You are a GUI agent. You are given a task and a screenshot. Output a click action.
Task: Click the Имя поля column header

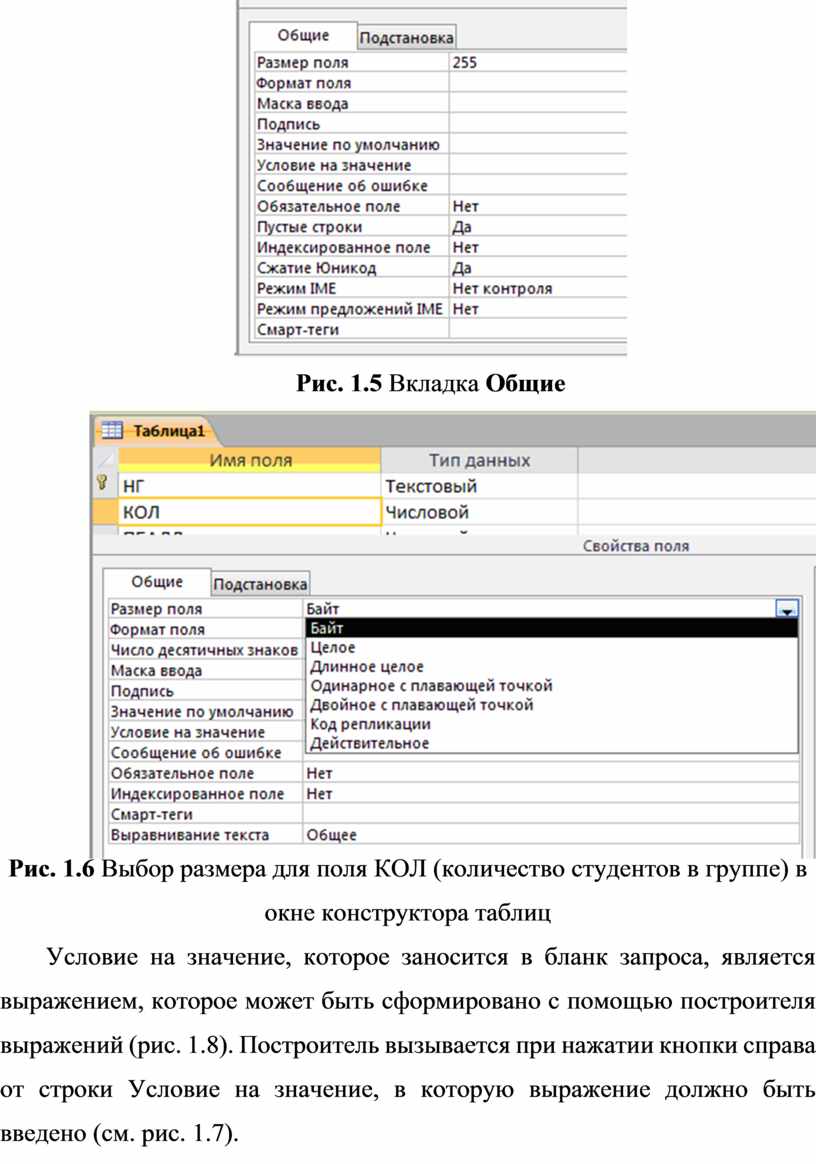pyautogui.click(x=250, y=460)
